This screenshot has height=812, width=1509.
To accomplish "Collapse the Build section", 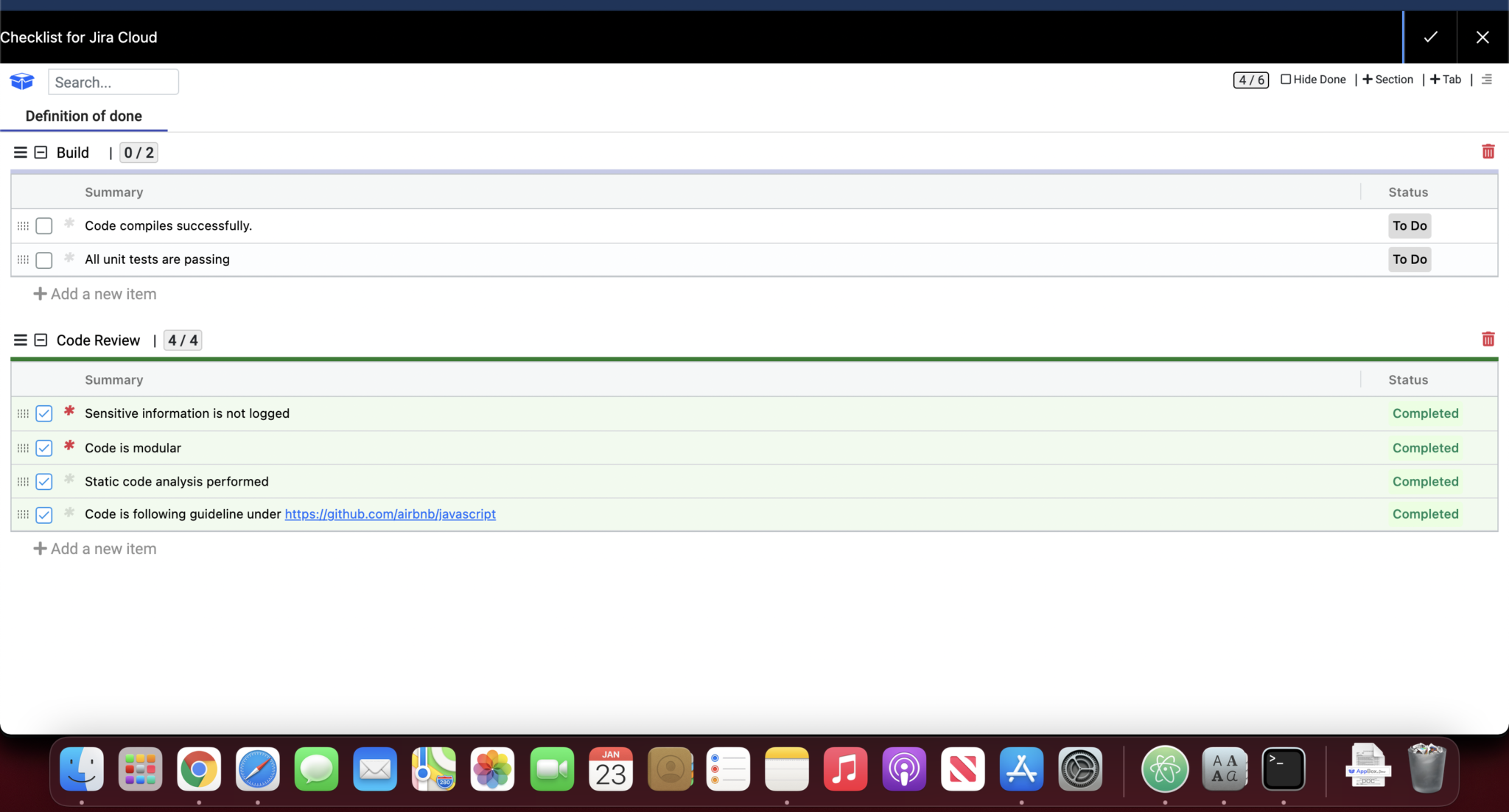I will pos(41,153).
